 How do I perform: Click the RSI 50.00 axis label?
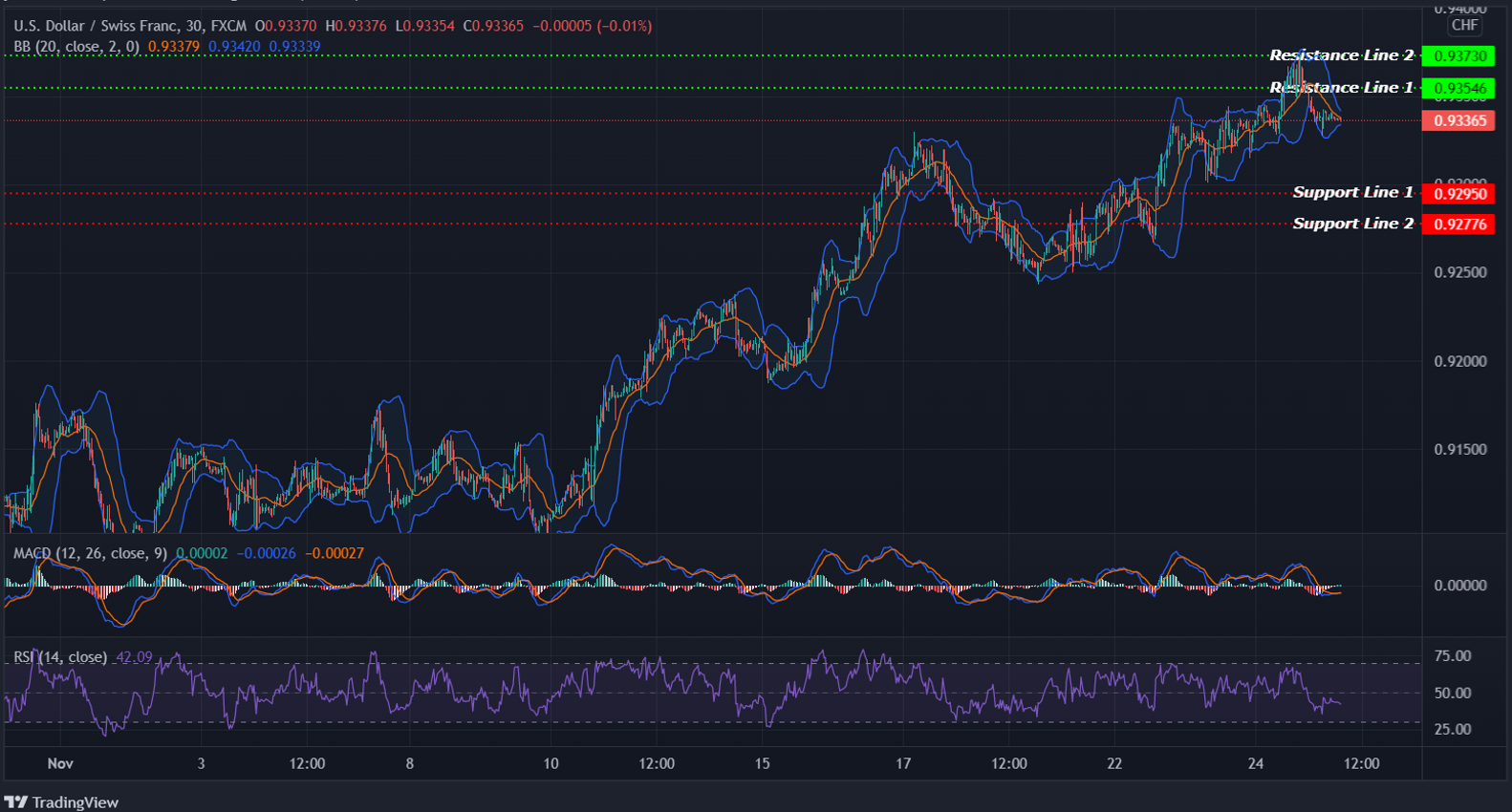click(x=1453, y=694)
